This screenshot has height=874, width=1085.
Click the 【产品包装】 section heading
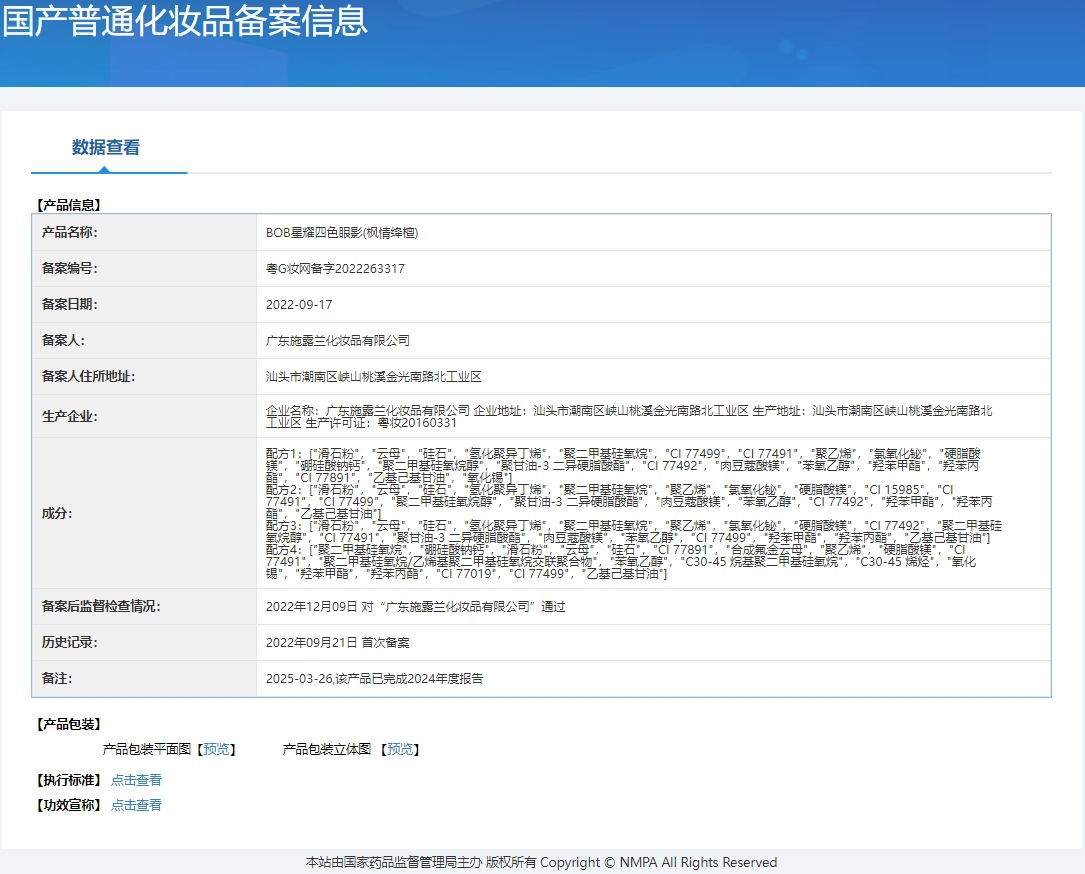(69, 724)
